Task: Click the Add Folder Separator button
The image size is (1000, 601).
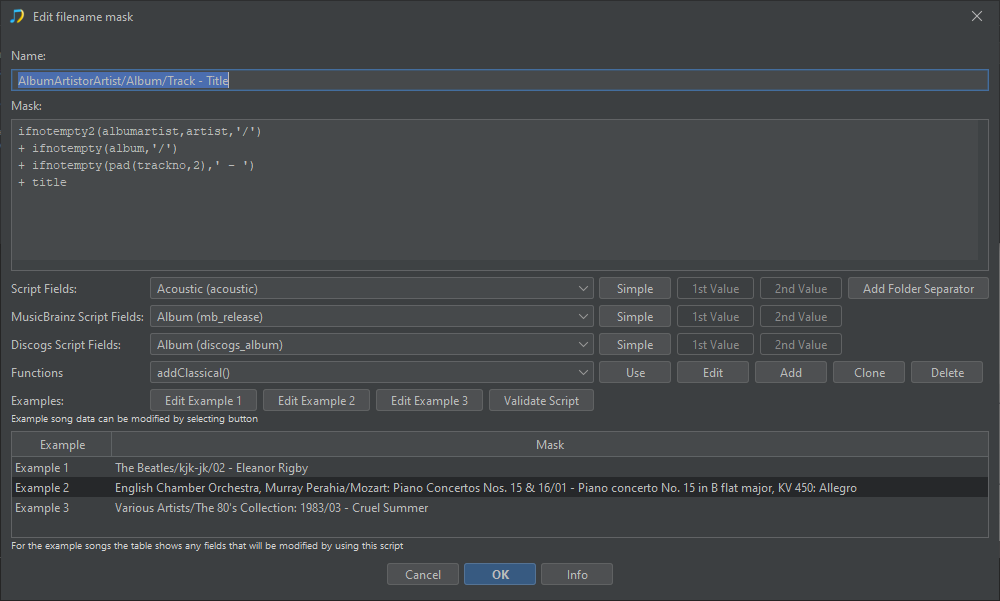Action: pos(918,289)
